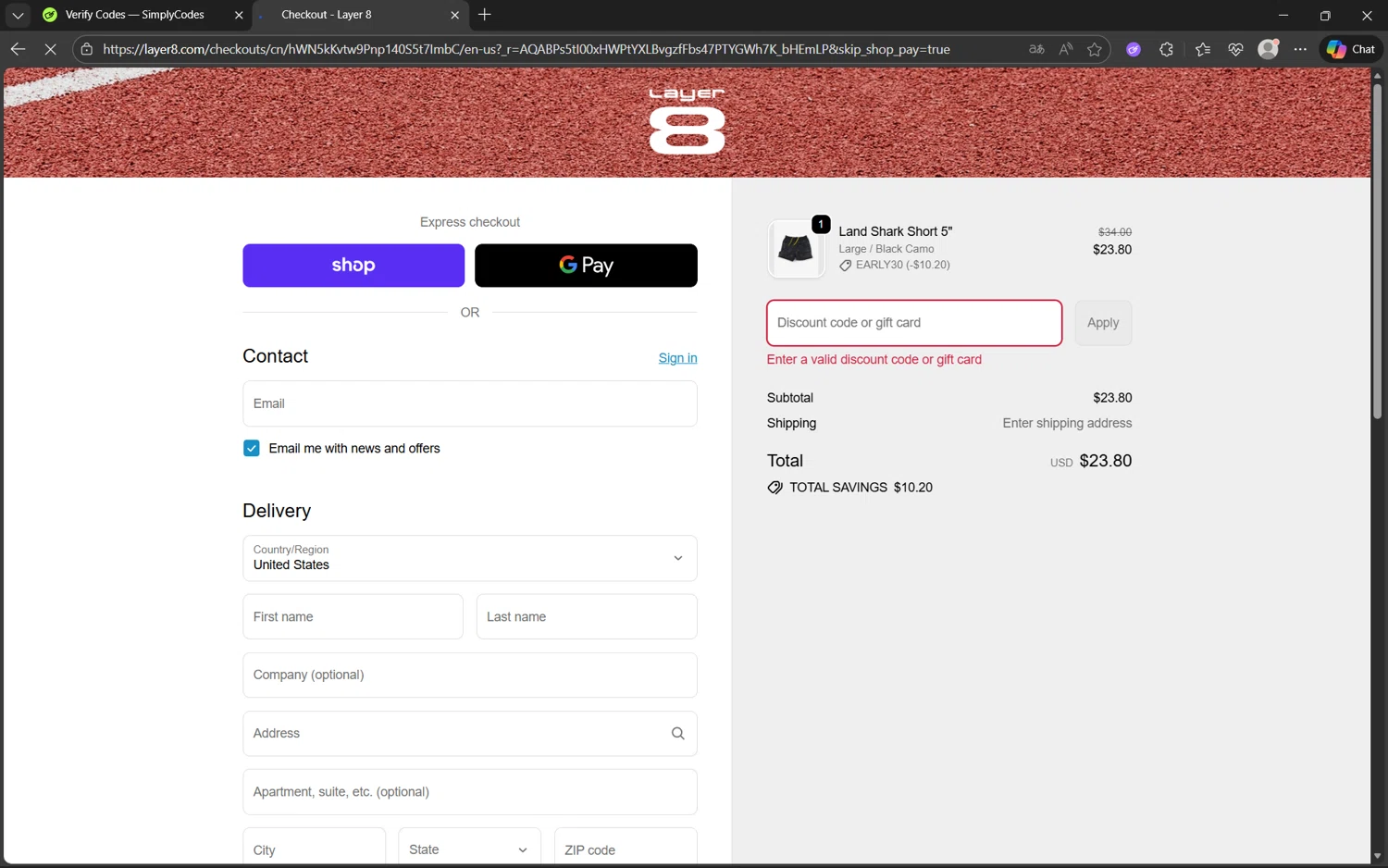Click the browser back arrow
The image size is (1388, 868).
[18, 49]
